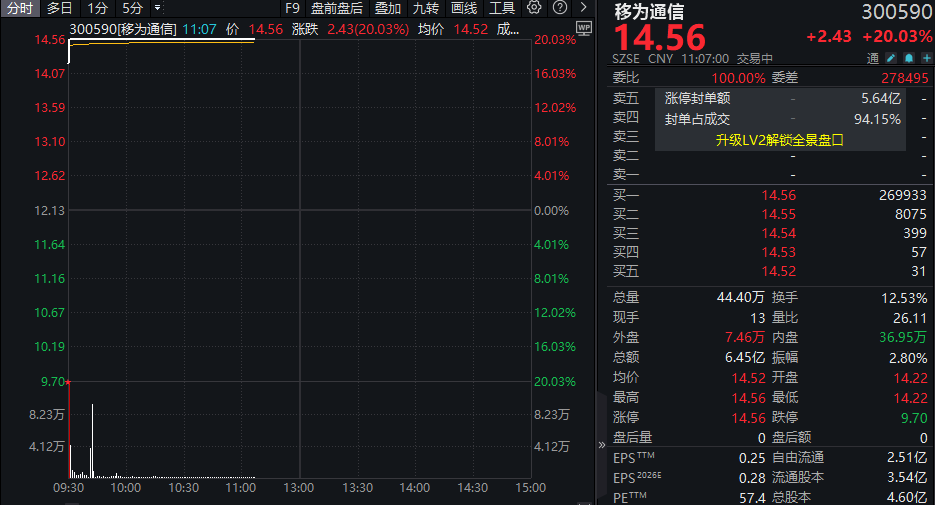Click the 买三 bid price 14.54
This screenshot has height=505, width=935.
(778, 233)
